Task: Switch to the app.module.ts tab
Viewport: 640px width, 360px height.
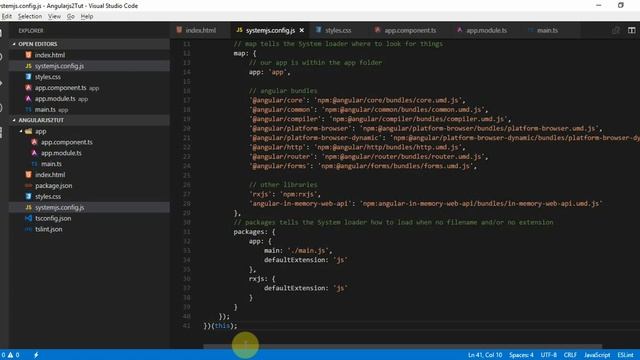Action: pos(486,31)
